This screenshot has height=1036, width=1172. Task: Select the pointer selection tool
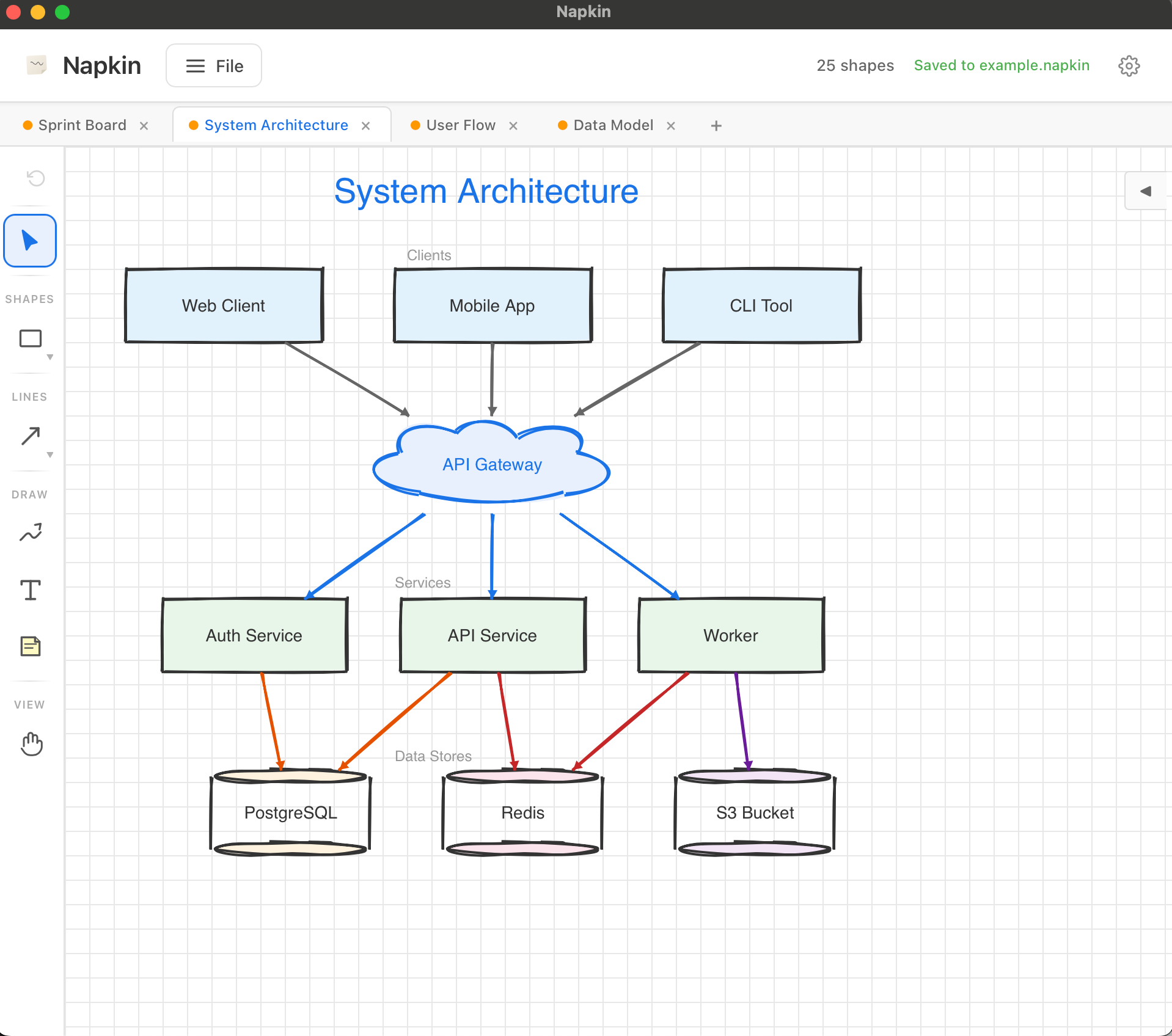coord(29,240)
